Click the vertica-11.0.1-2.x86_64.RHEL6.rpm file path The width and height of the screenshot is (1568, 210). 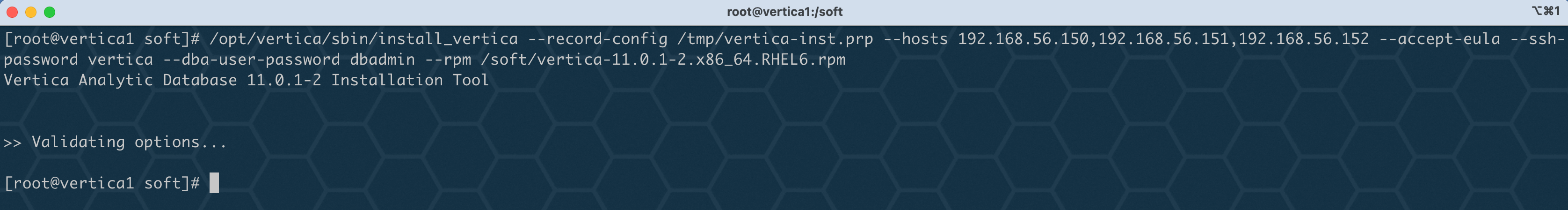point(663,60)
